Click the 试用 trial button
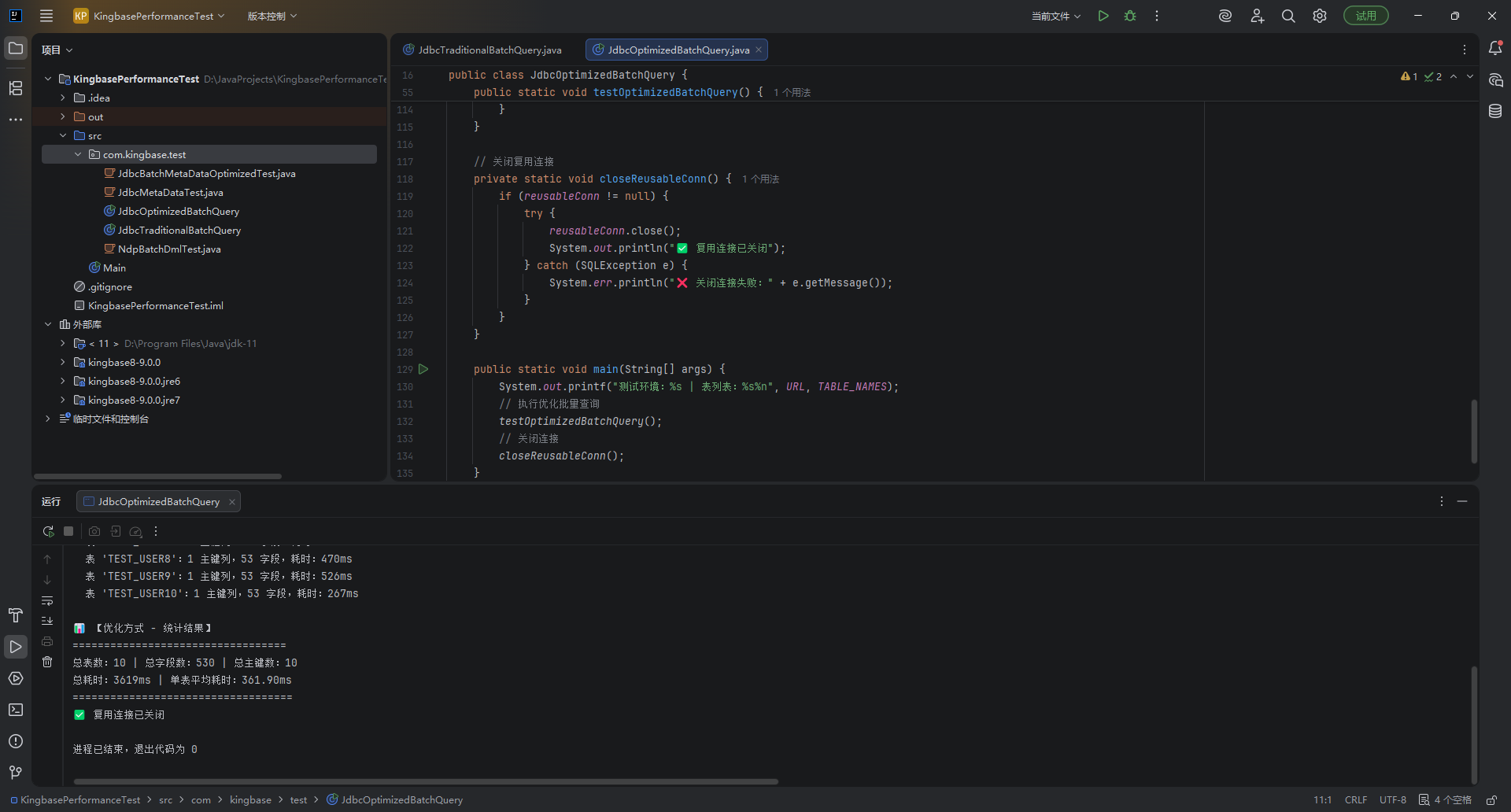This screenshot has width=1511, height=812. tap(1365, 16)
